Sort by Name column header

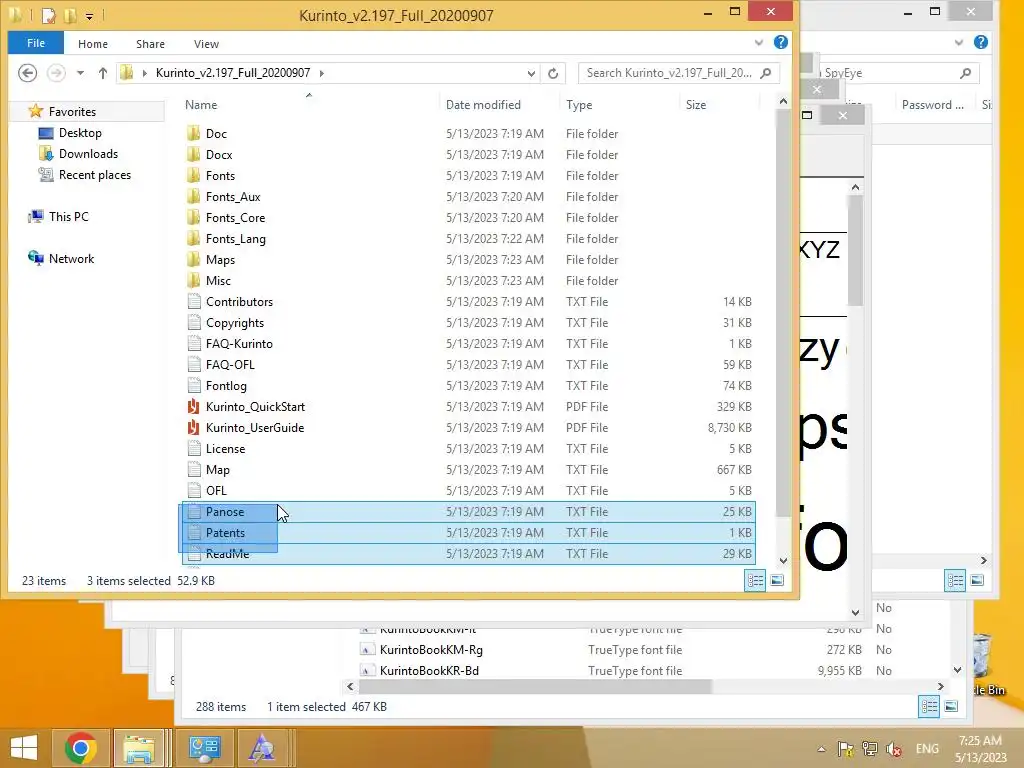coord(201,104)
